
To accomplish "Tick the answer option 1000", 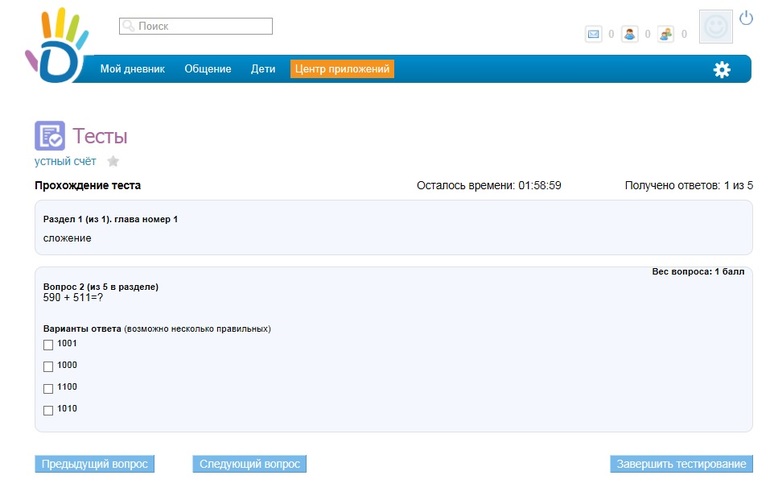I will [x=48, y=367].
